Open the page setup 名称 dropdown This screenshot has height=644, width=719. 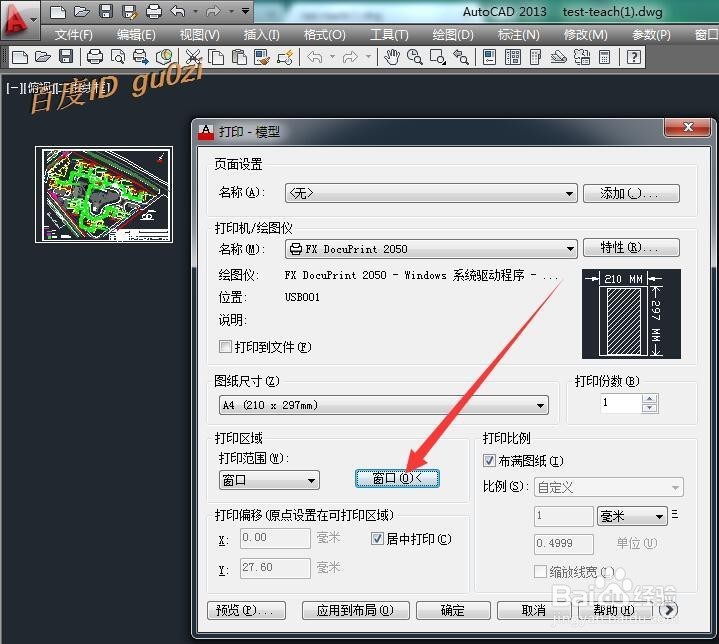point(431,193)
